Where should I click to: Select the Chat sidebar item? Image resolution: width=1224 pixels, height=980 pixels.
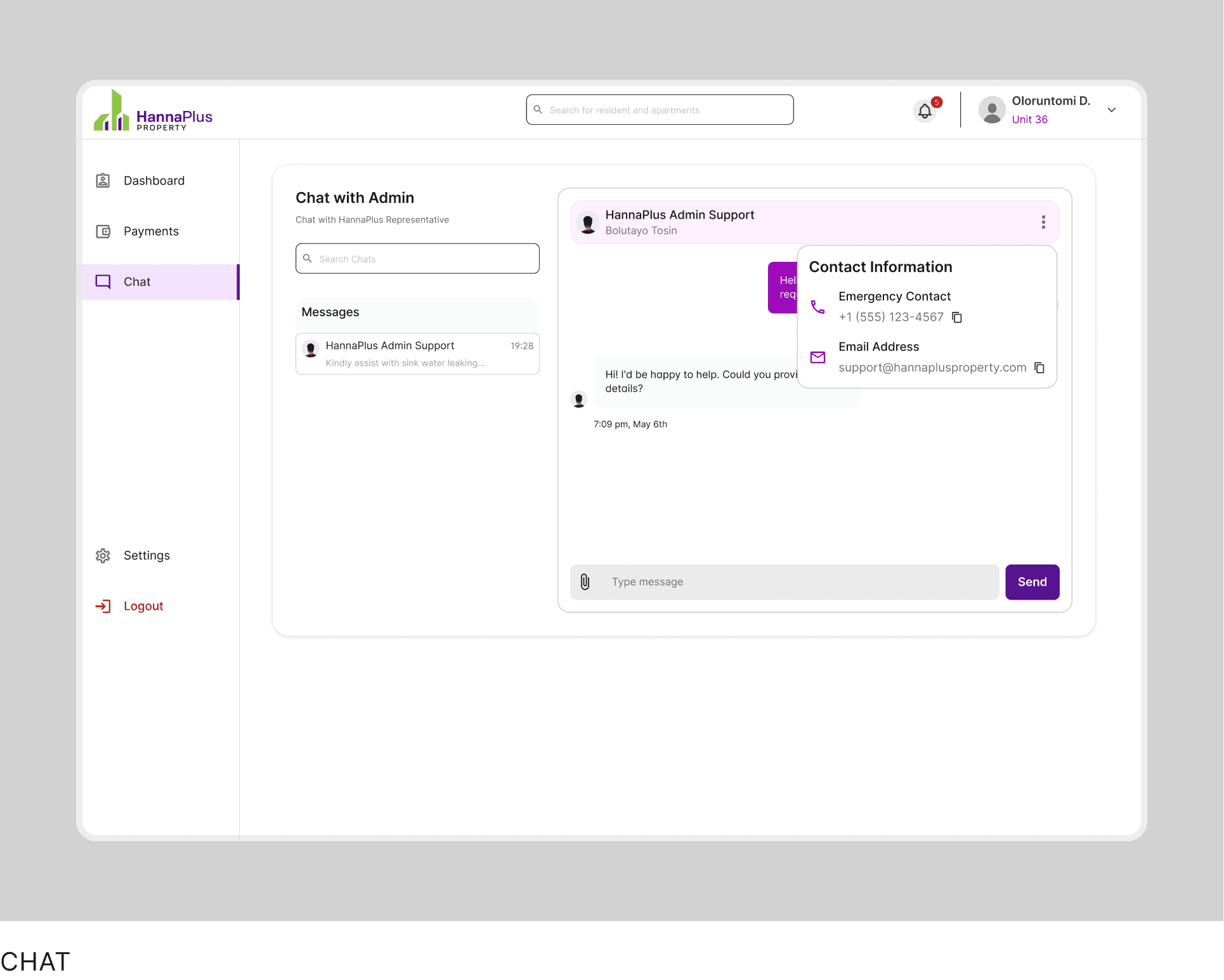click(x=137, y=282)
